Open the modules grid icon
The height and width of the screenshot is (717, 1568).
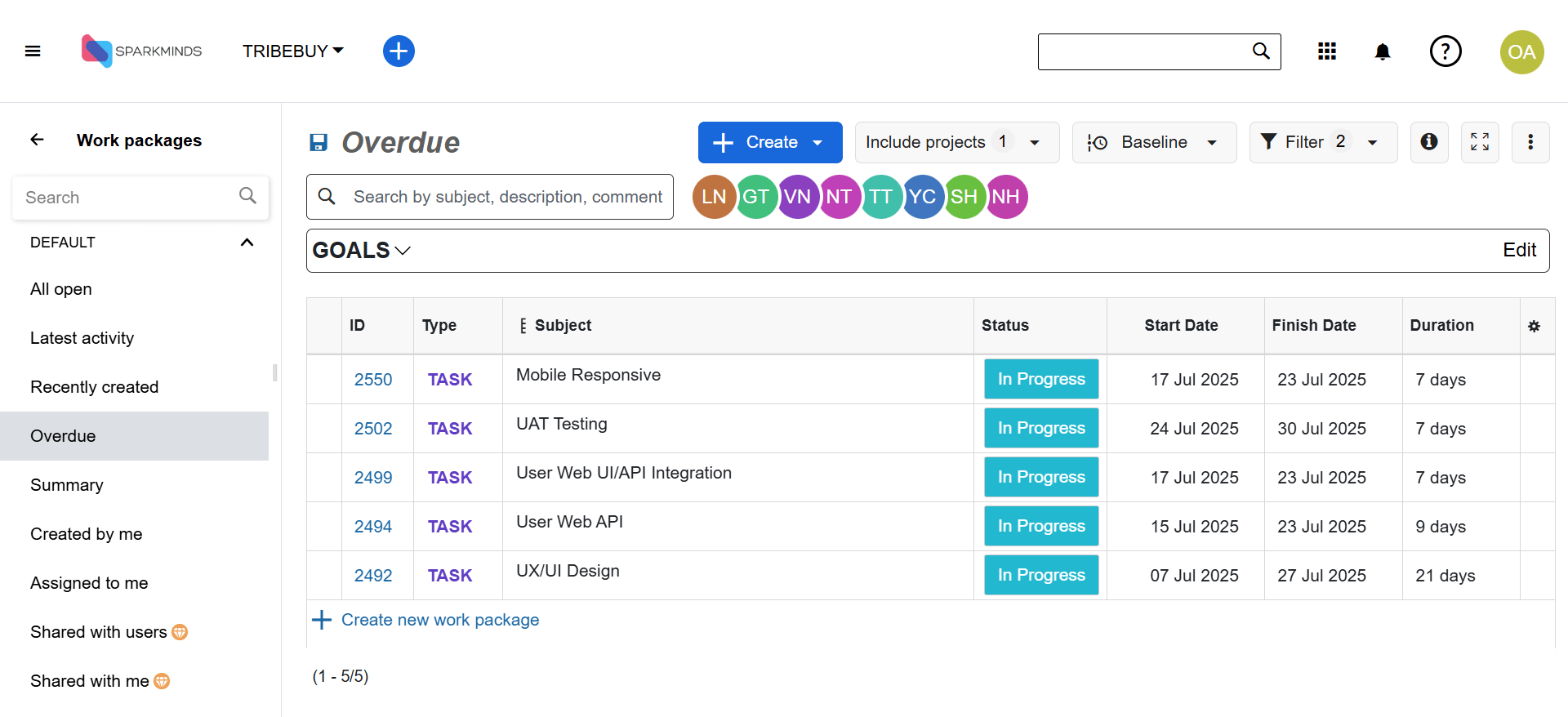pyautogui.click(x=1327, y=51)
